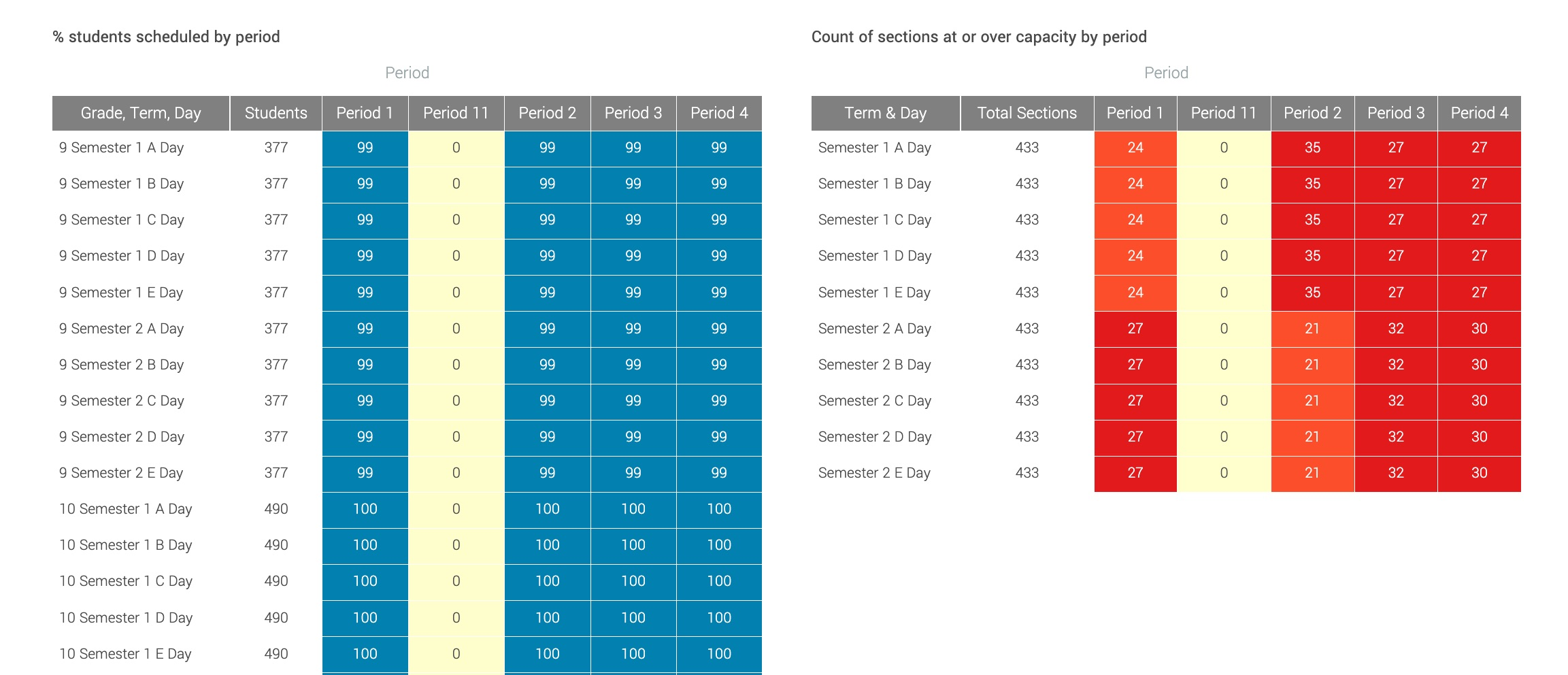Click the "Total Sections" column header
1568x675 pixels.
(x=1027, y=113)
